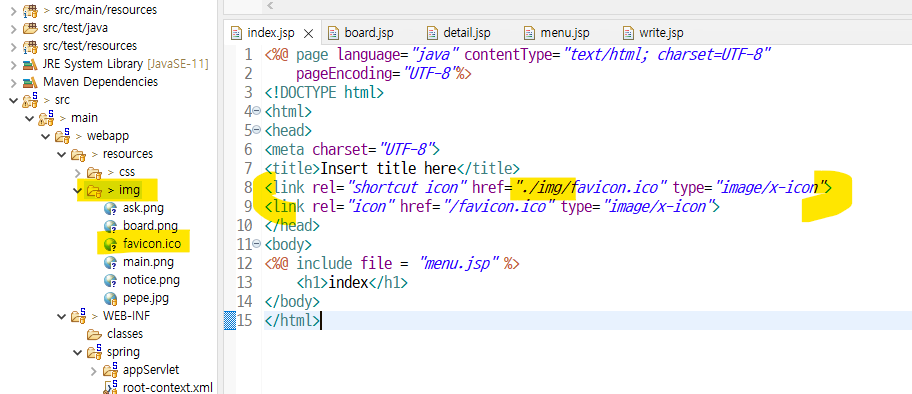Select the root-context.xml tree item label
The width and height of the screenshot is (912, 394).
click(x=168, y=387)
